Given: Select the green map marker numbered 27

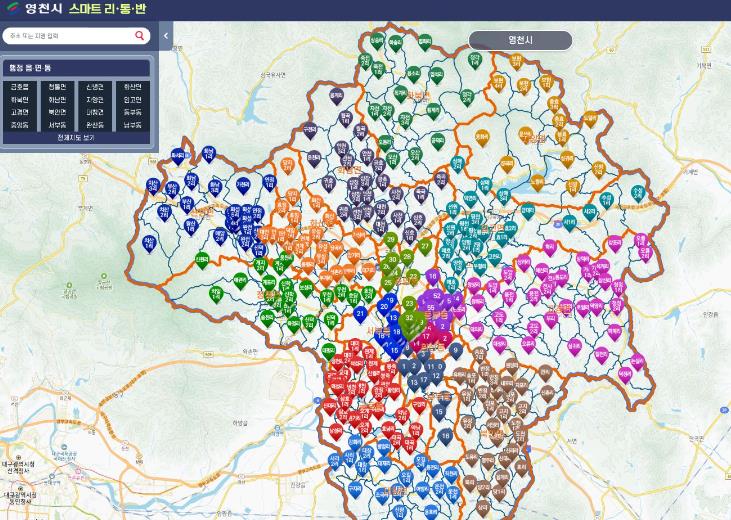Looking at the screenshot, I should point(425,246).
